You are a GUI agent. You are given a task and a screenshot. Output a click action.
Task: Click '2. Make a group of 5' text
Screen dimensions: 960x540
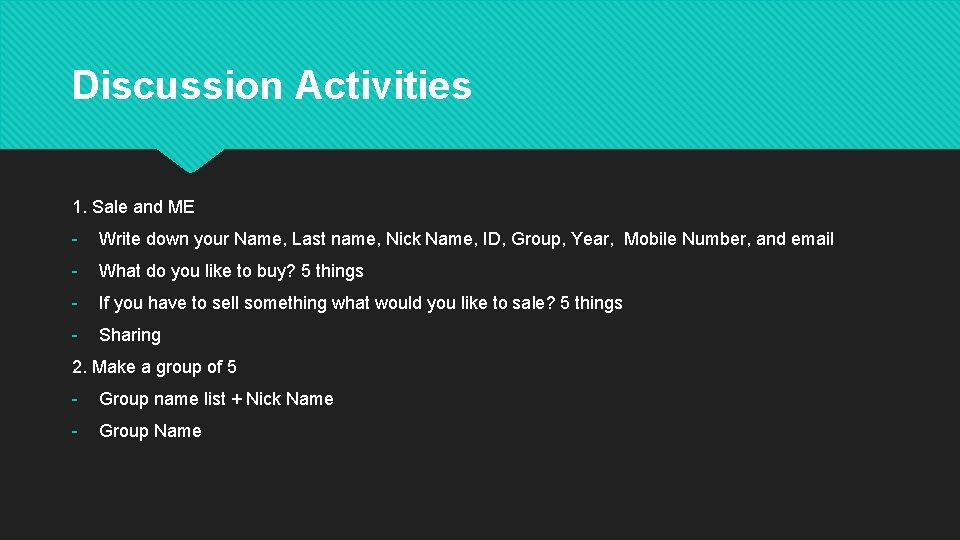[x=154, y=367]
